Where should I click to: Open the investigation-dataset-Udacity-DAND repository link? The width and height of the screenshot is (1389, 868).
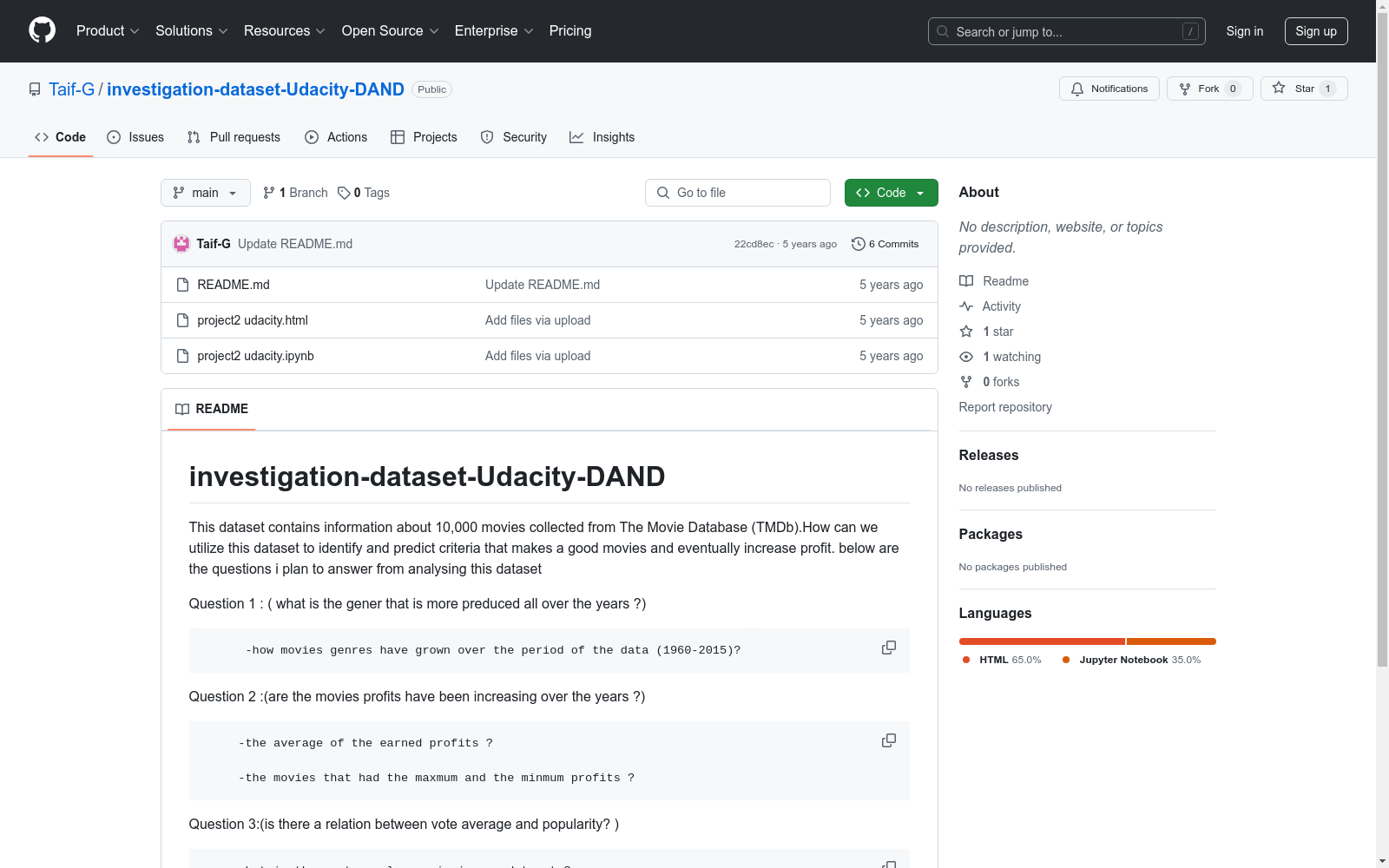[x=255, y=89]
